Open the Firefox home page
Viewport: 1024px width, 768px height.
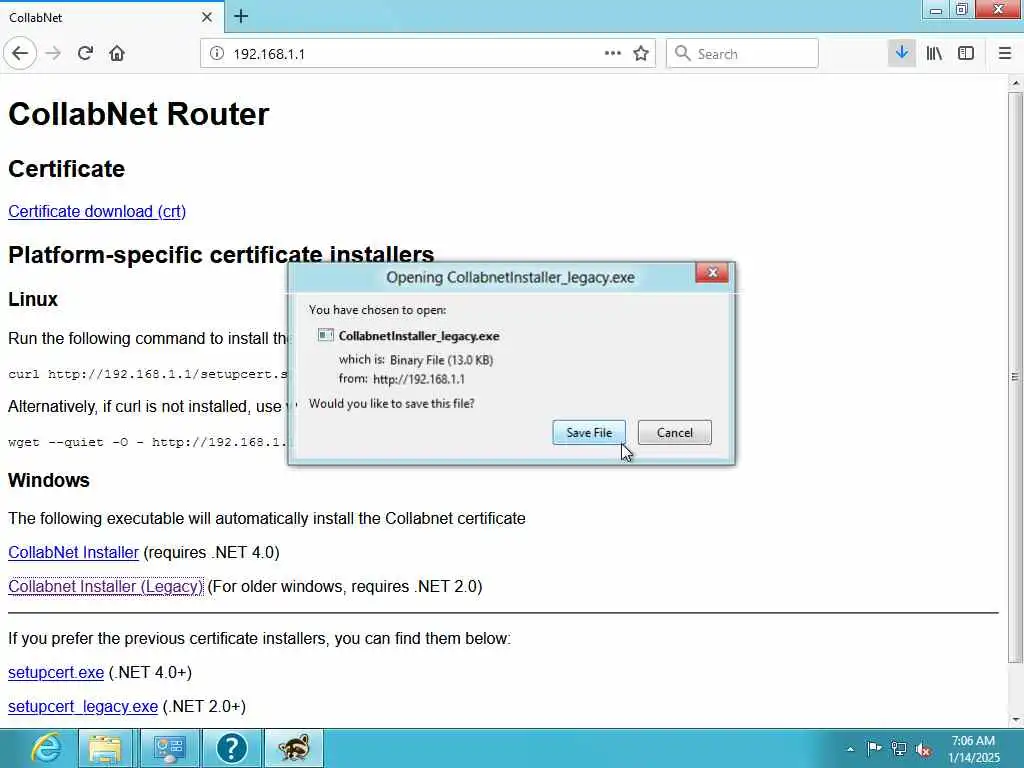coord(117,53)
